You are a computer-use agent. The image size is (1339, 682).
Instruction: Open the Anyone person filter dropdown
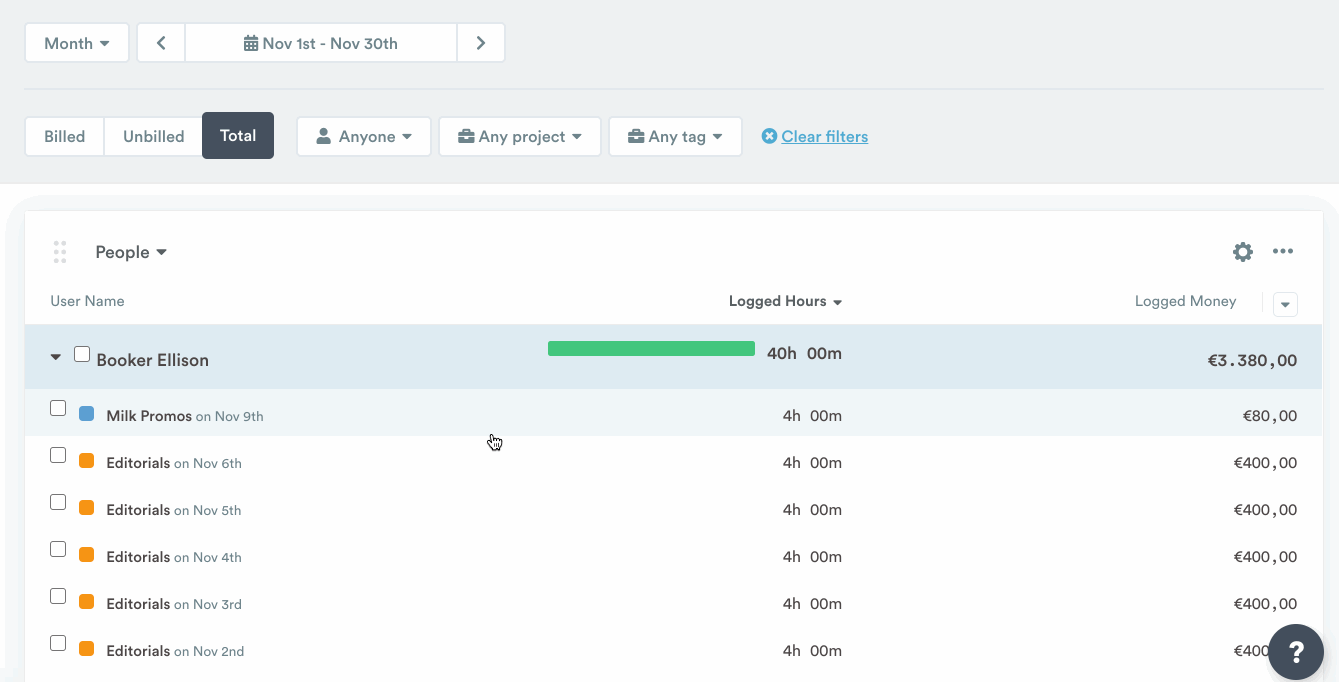[x=364, y=137]
